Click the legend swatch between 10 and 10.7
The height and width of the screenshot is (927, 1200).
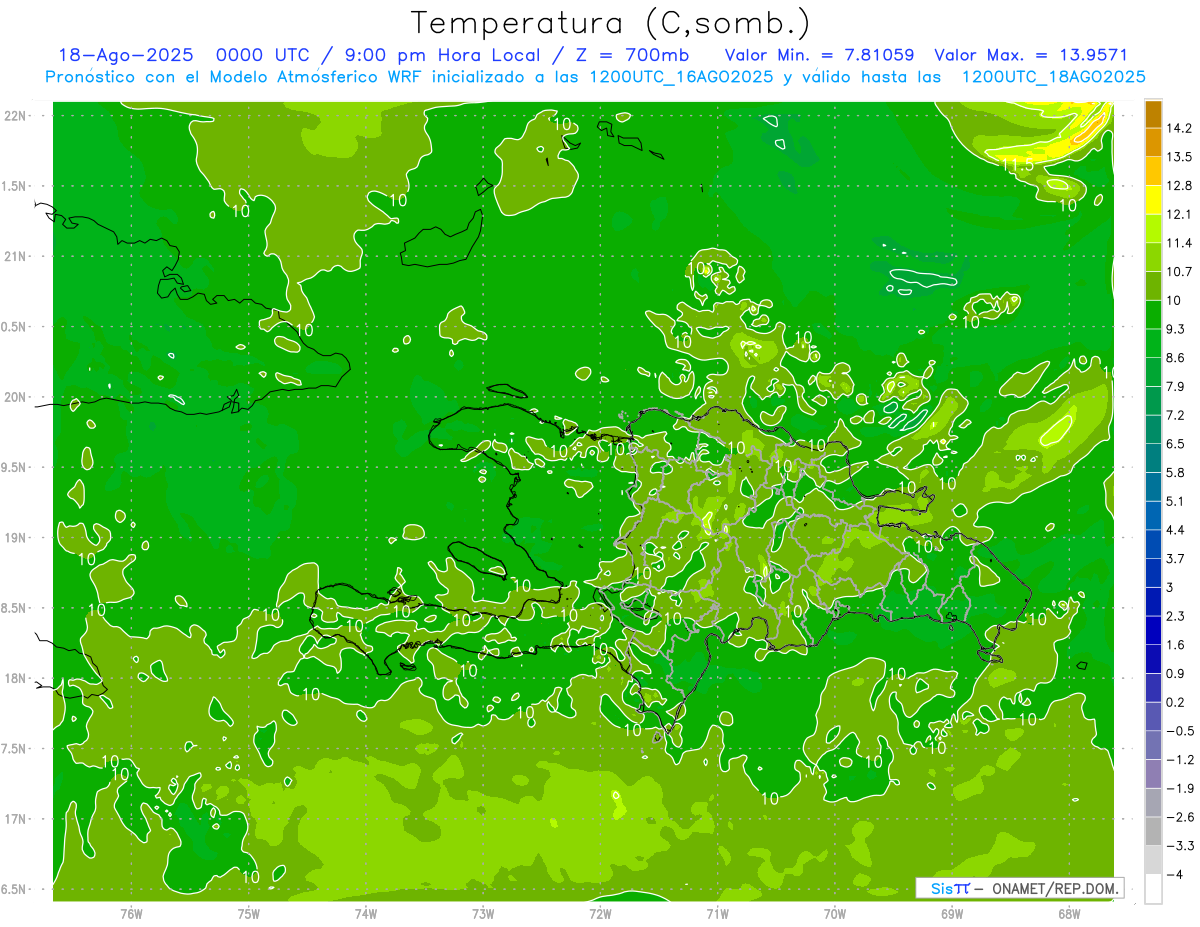coord(1153,286)
